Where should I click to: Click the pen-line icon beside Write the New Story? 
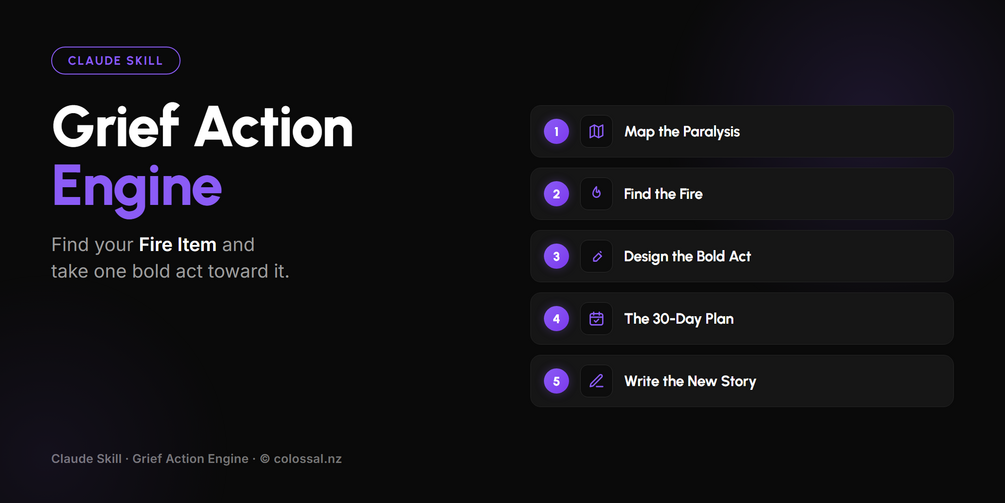[x=596, y=381]
